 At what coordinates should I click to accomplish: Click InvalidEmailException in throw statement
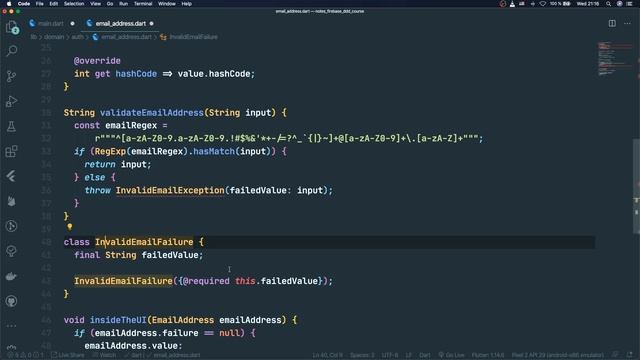pos(170,190)
